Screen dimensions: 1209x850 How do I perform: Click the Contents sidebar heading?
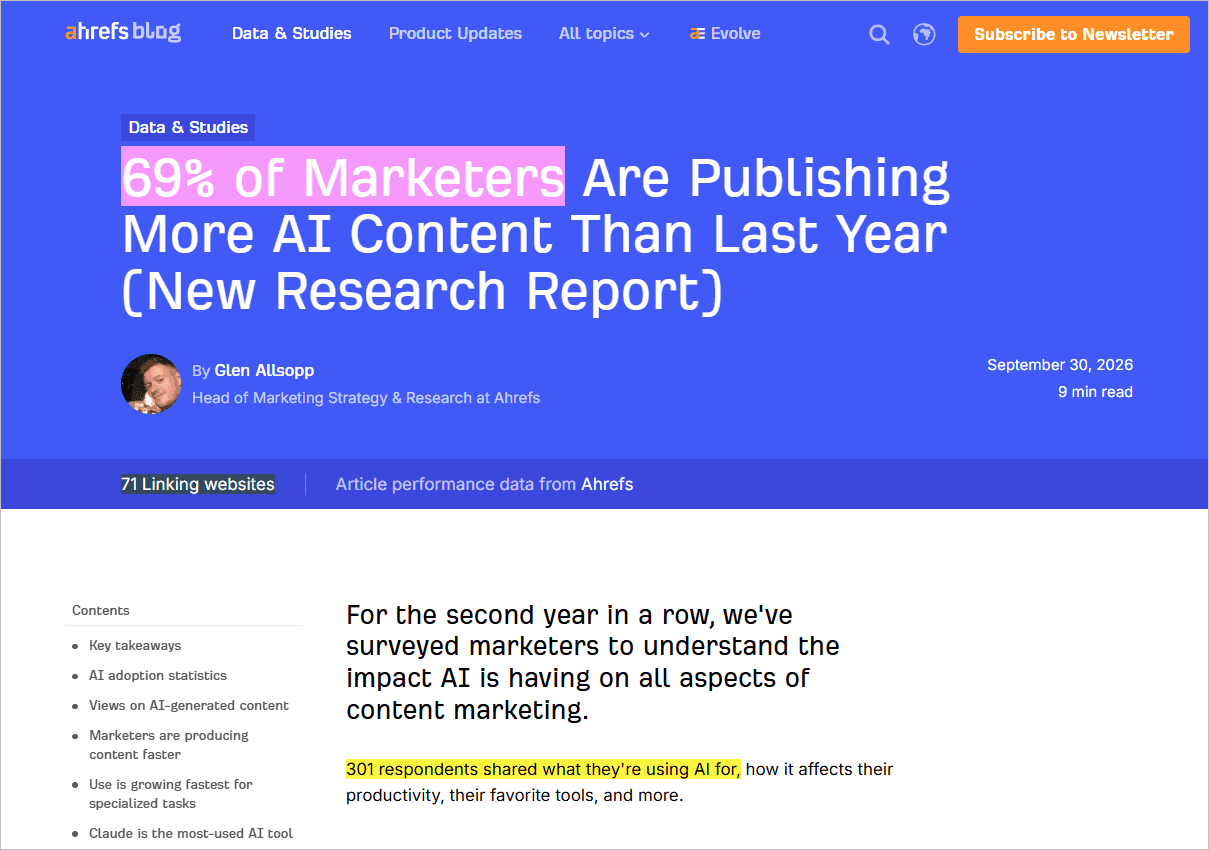pos(101,610)
